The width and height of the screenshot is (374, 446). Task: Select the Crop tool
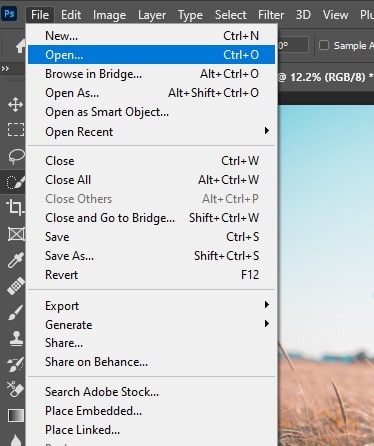[15, 207]
